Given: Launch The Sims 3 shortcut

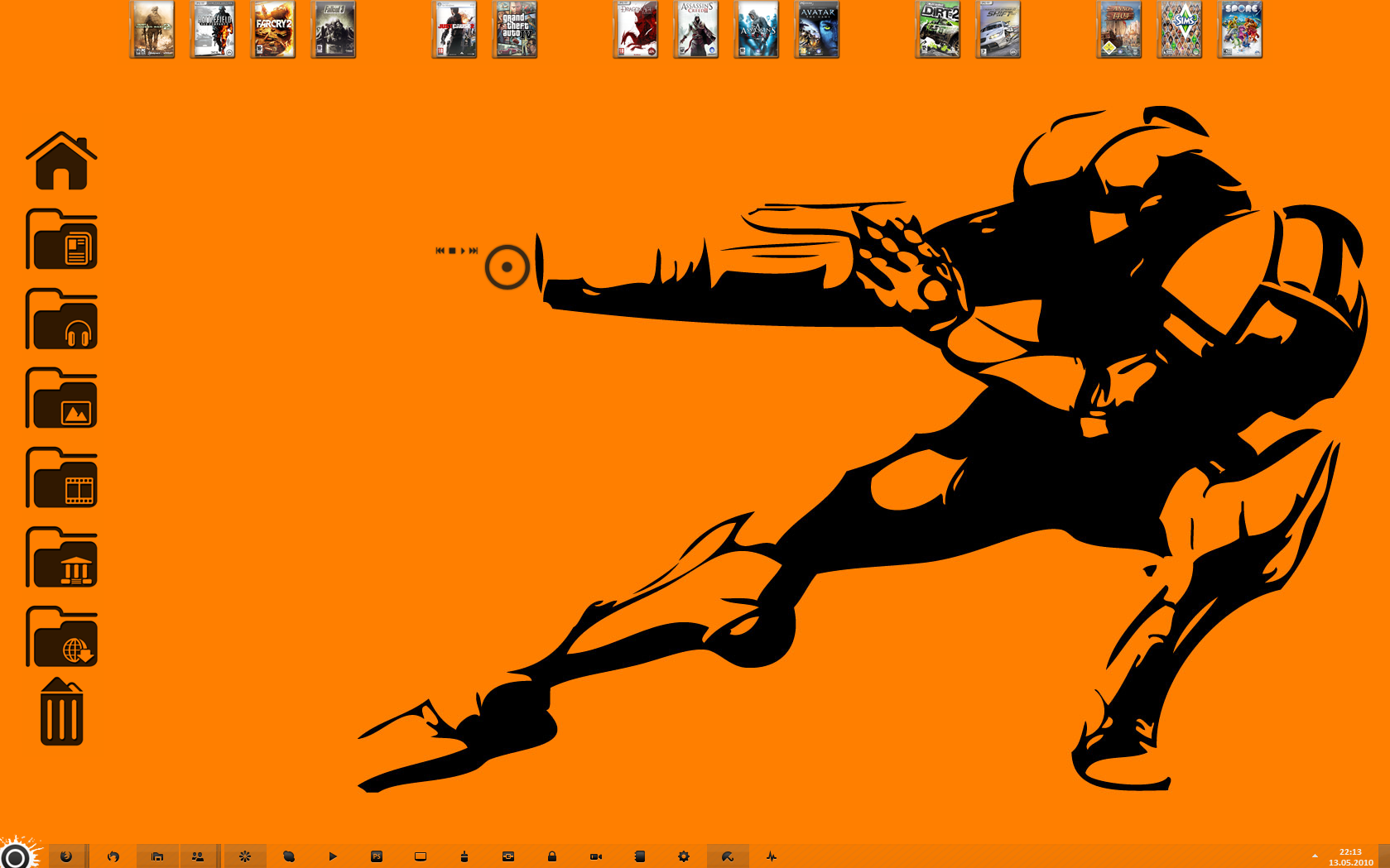Looking at the screenshot, I should pos(1180,30).
